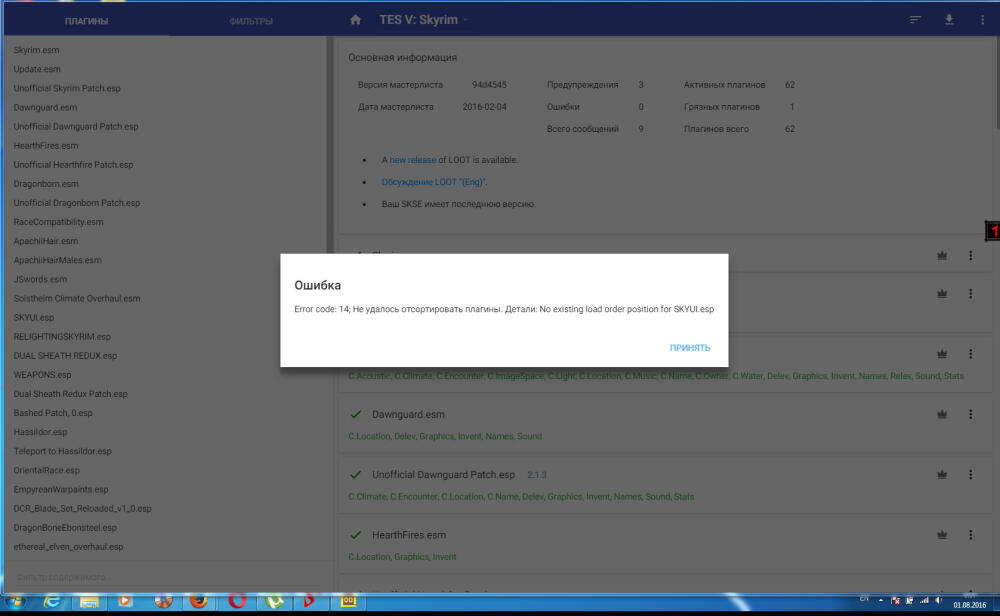Open three-dot menu for Dawnguard.esm card
Screen dimensions: 1000x616
pyautogui.click(x=971, y=414)
